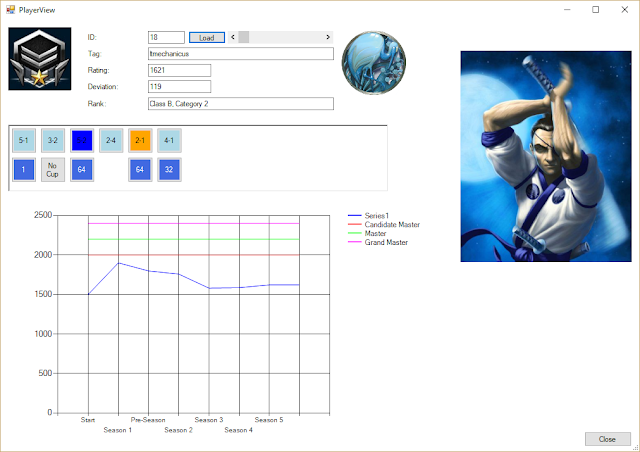Click the orange 2-1 result tile
Screen dimensions: 640x452
click(140, 140)
